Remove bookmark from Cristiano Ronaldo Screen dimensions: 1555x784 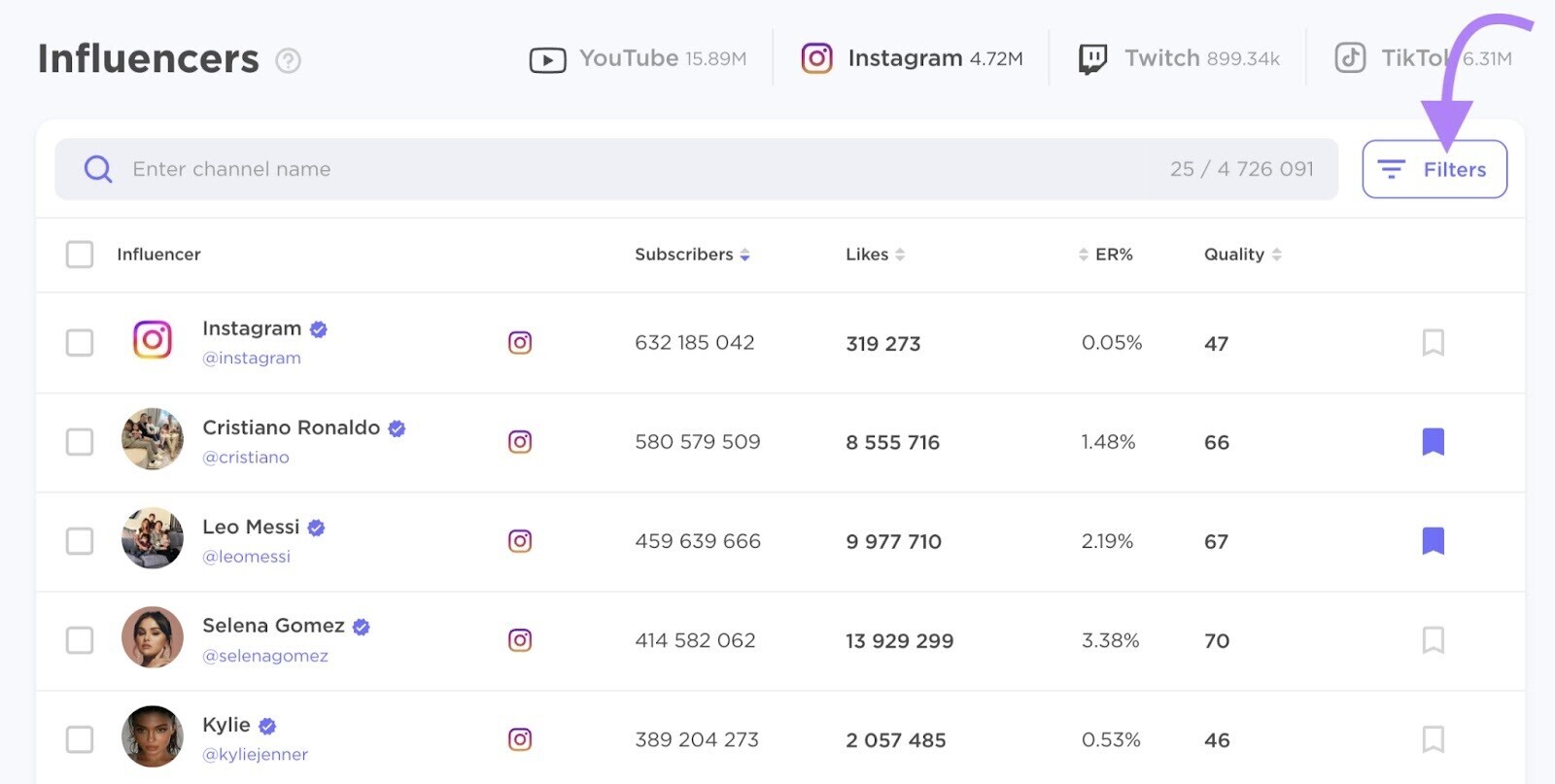click(1433, 441)
